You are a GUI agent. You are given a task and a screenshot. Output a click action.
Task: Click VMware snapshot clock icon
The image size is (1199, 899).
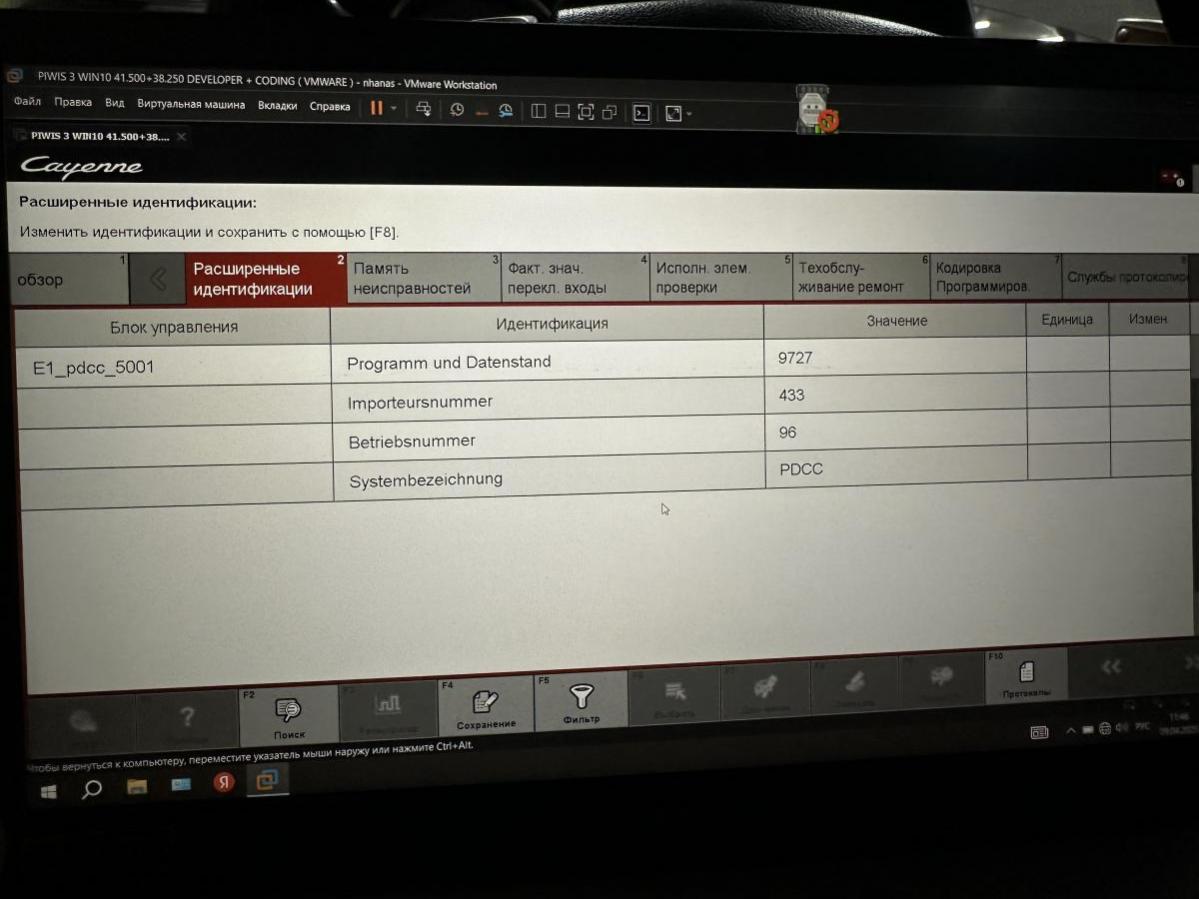coord(457,110)
